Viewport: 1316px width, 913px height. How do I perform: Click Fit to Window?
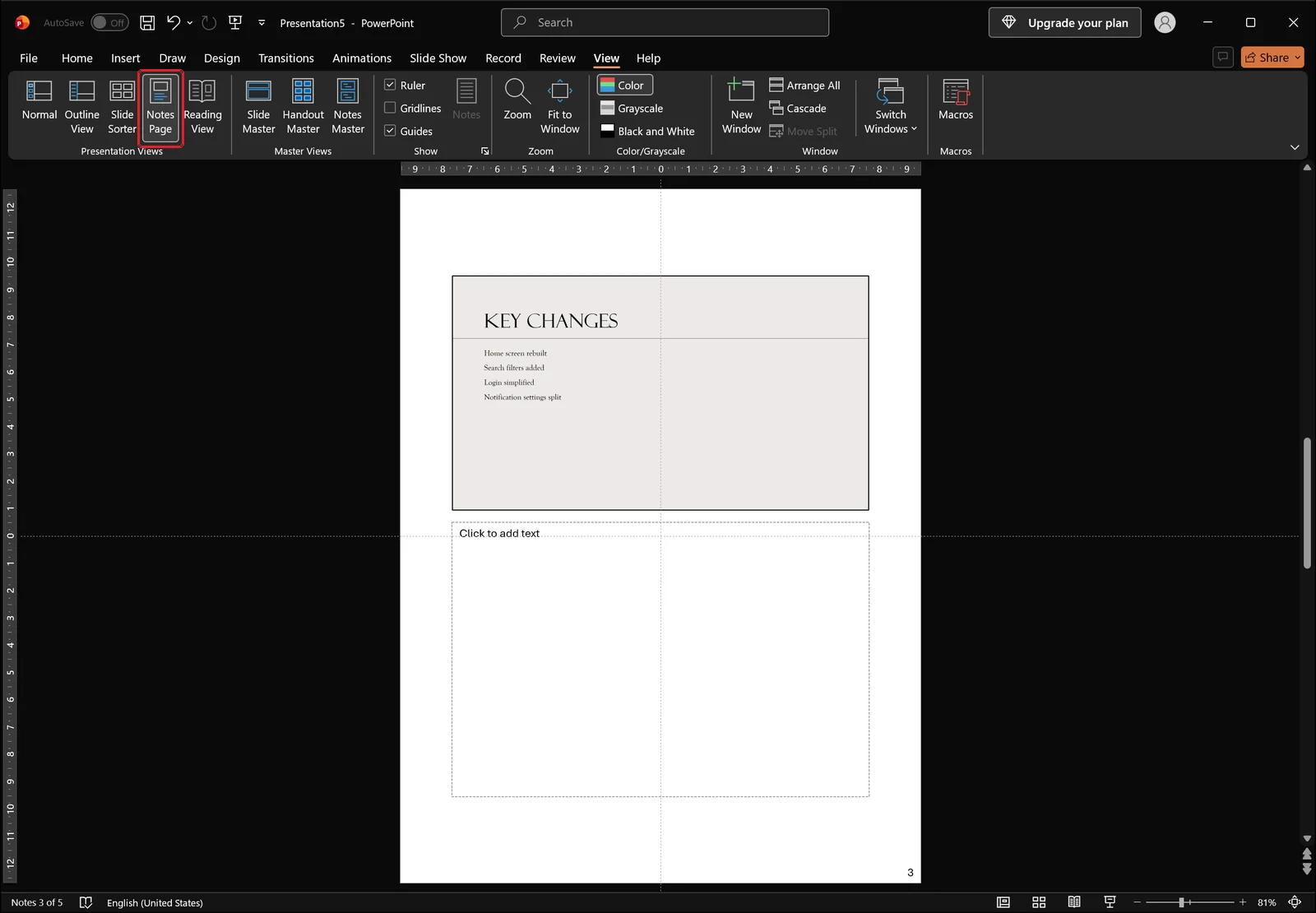click(x=560, y=106)
